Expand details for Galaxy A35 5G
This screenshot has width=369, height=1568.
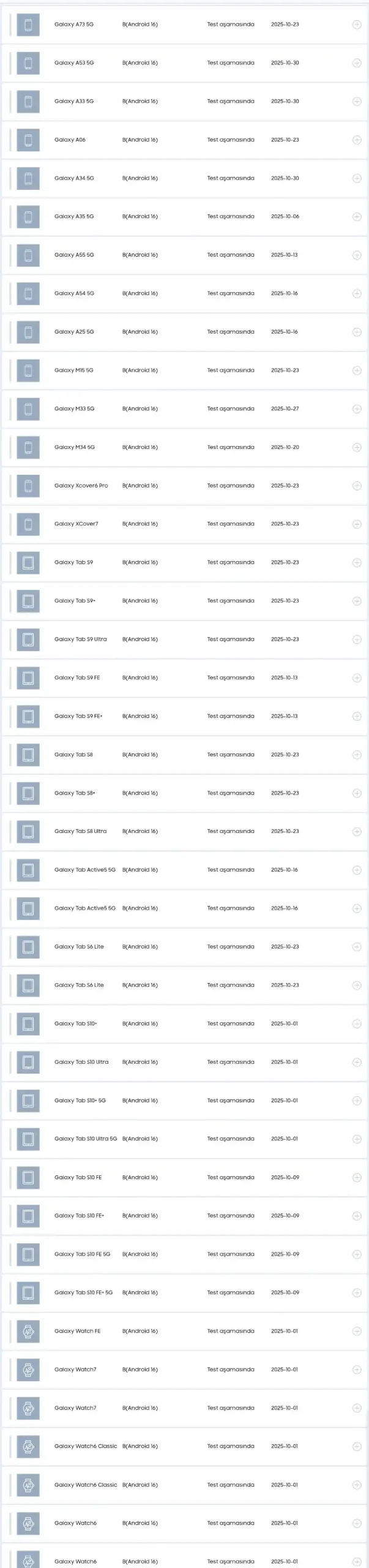click(357, 217)
